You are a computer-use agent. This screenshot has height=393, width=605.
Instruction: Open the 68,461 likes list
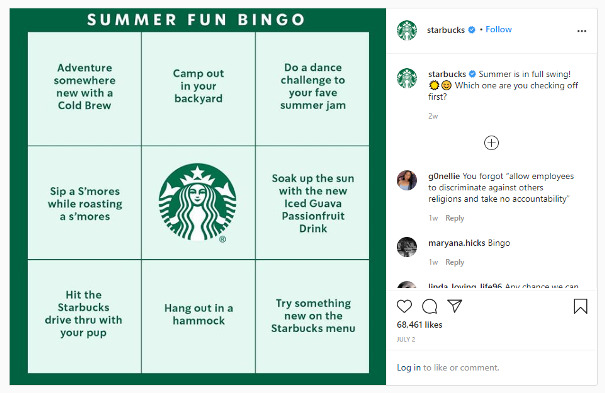[x=419, y=325]
